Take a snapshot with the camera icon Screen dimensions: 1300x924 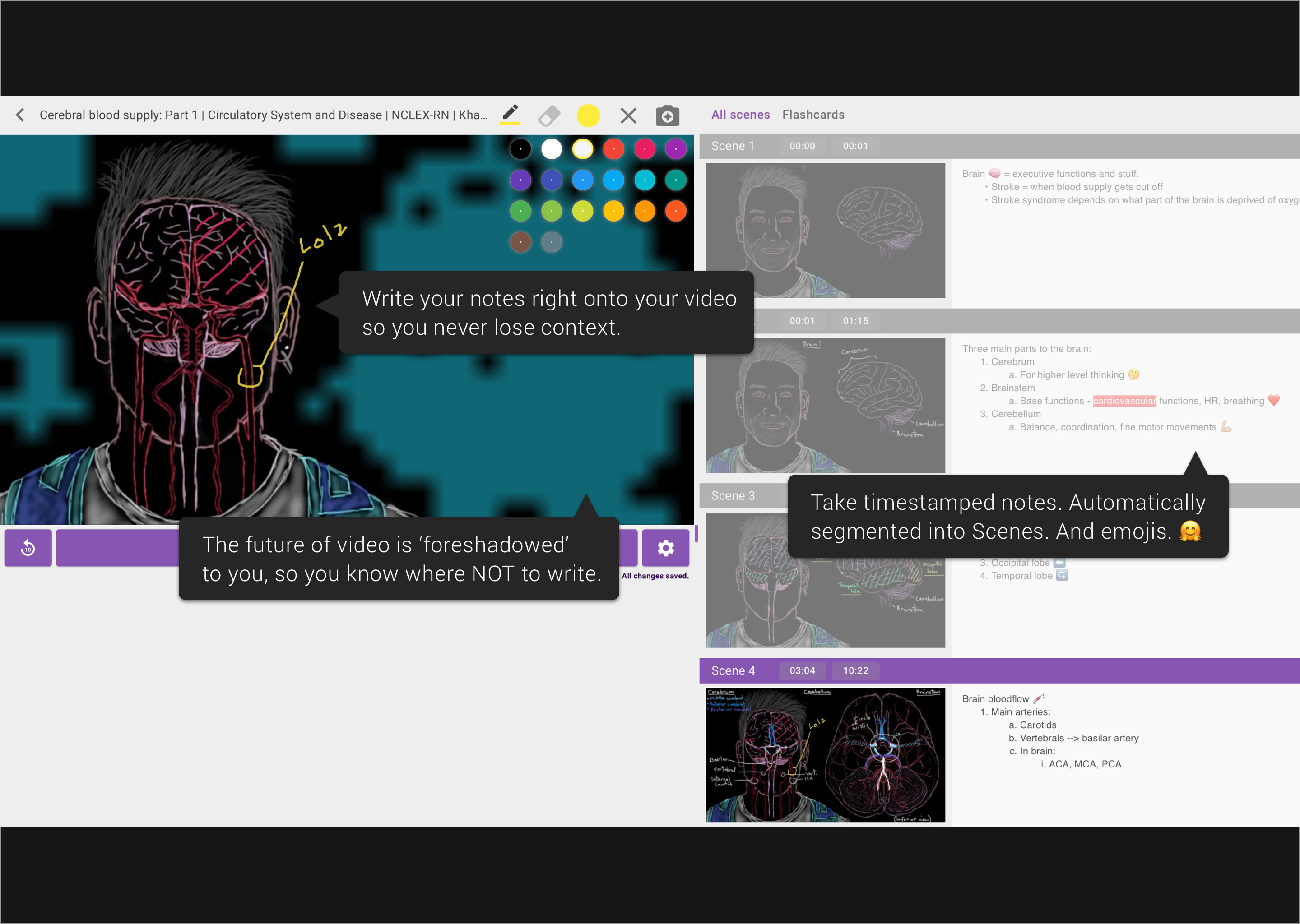click(668, 115)
